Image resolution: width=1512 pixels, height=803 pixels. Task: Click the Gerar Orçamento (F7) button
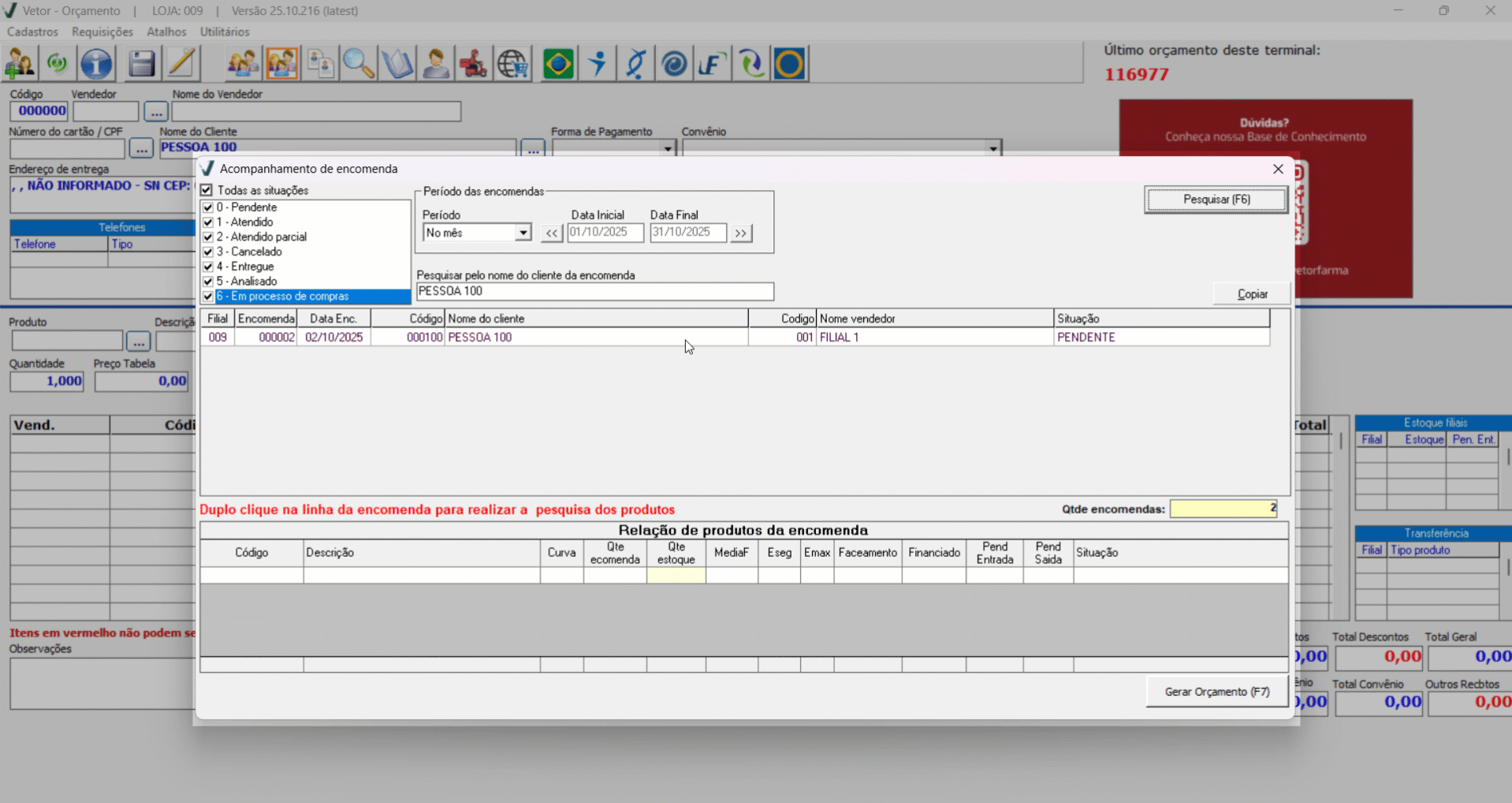coord(1216,692)
